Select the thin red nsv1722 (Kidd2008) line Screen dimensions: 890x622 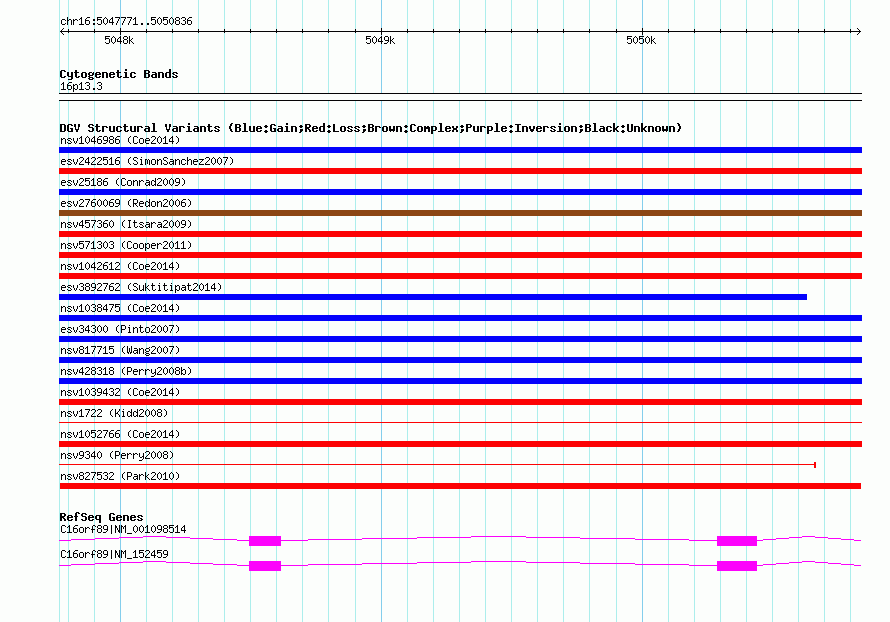[460, 422]
